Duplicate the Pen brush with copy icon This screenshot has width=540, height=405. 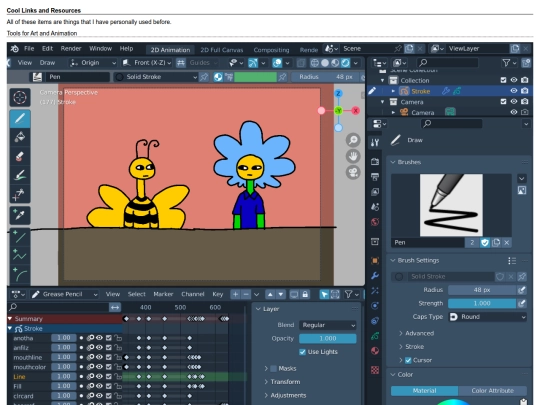(x=496, y=242)
